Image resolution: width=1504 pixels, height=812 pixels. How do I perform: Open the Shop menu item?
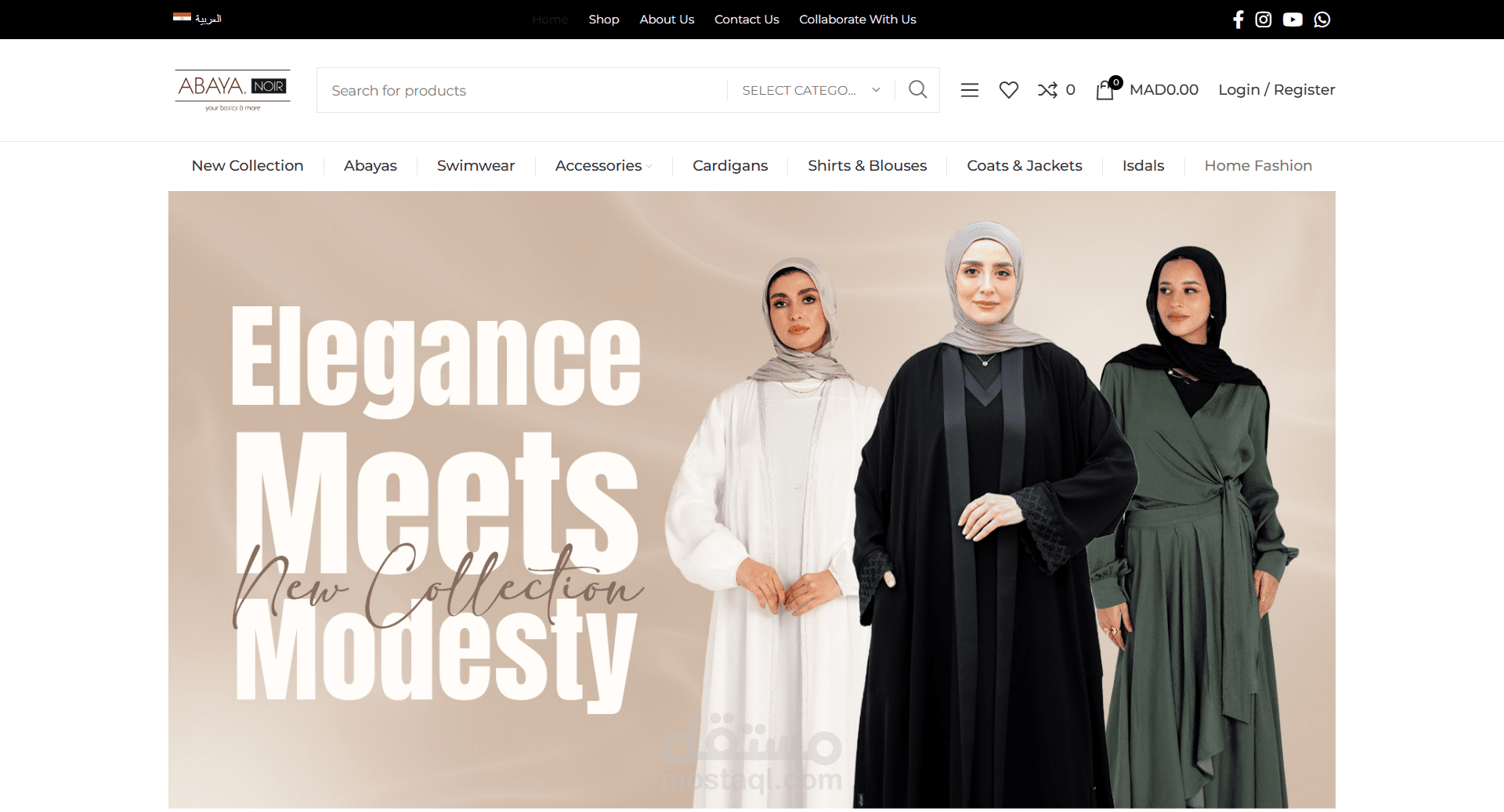pyautogui.click(x=604, y=20)
